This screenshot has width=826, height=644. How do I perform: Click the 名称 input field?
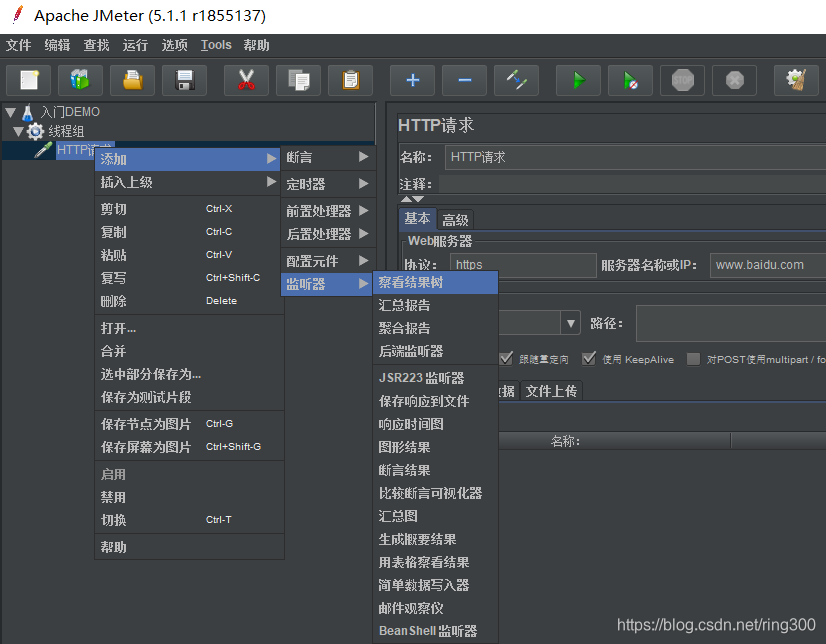click(635, 157)
